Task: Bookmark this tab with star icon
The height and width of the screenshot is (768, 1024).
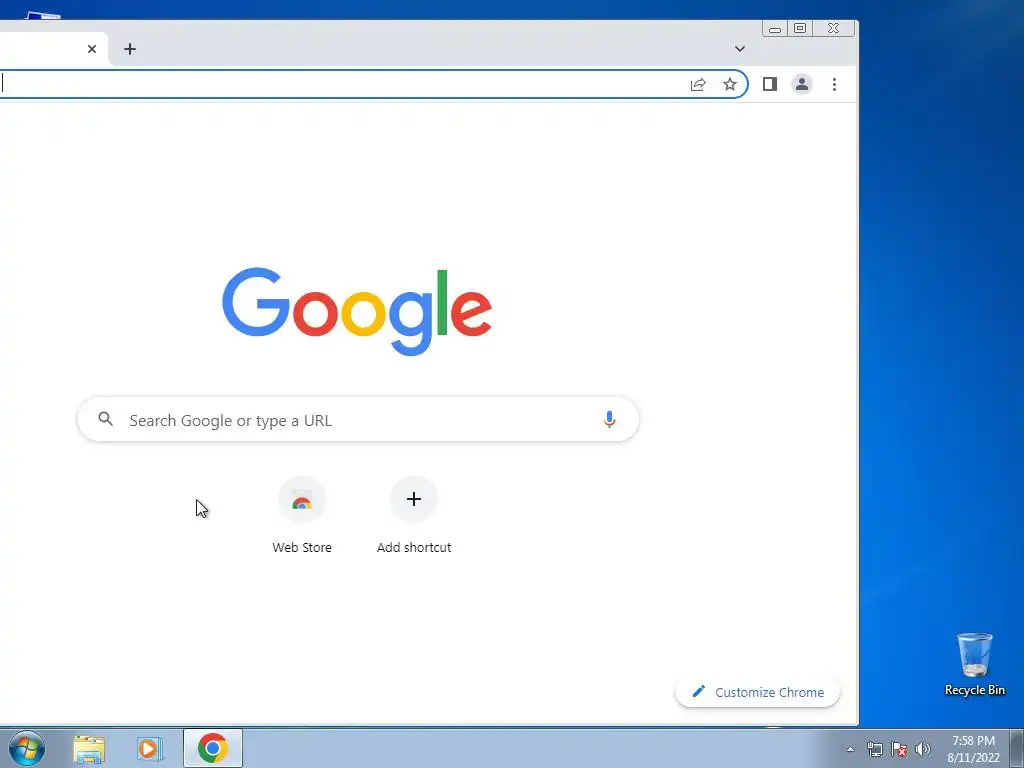Action: (x=729, y=84)
